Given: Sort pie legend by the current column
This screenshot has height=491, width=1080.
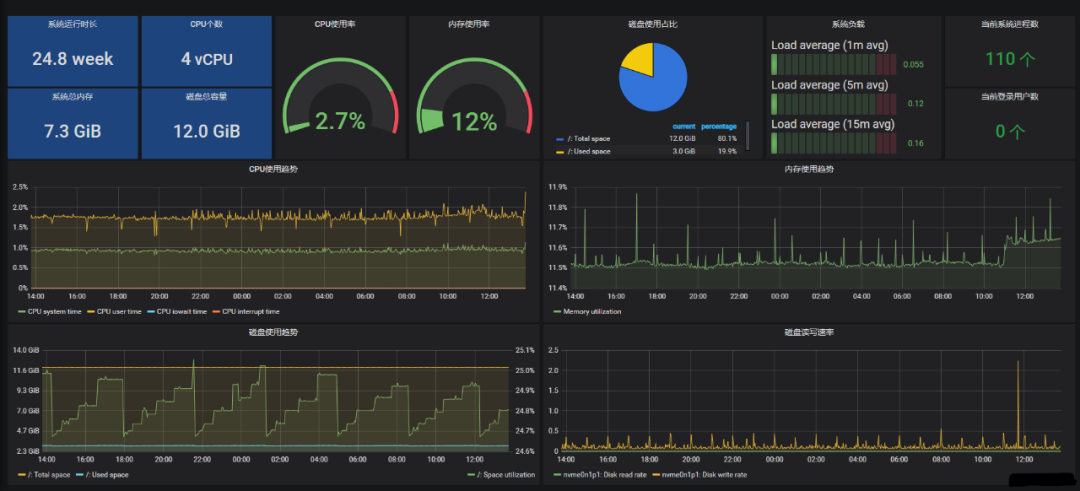Looking at the screenshot, I should coord(682,127).
